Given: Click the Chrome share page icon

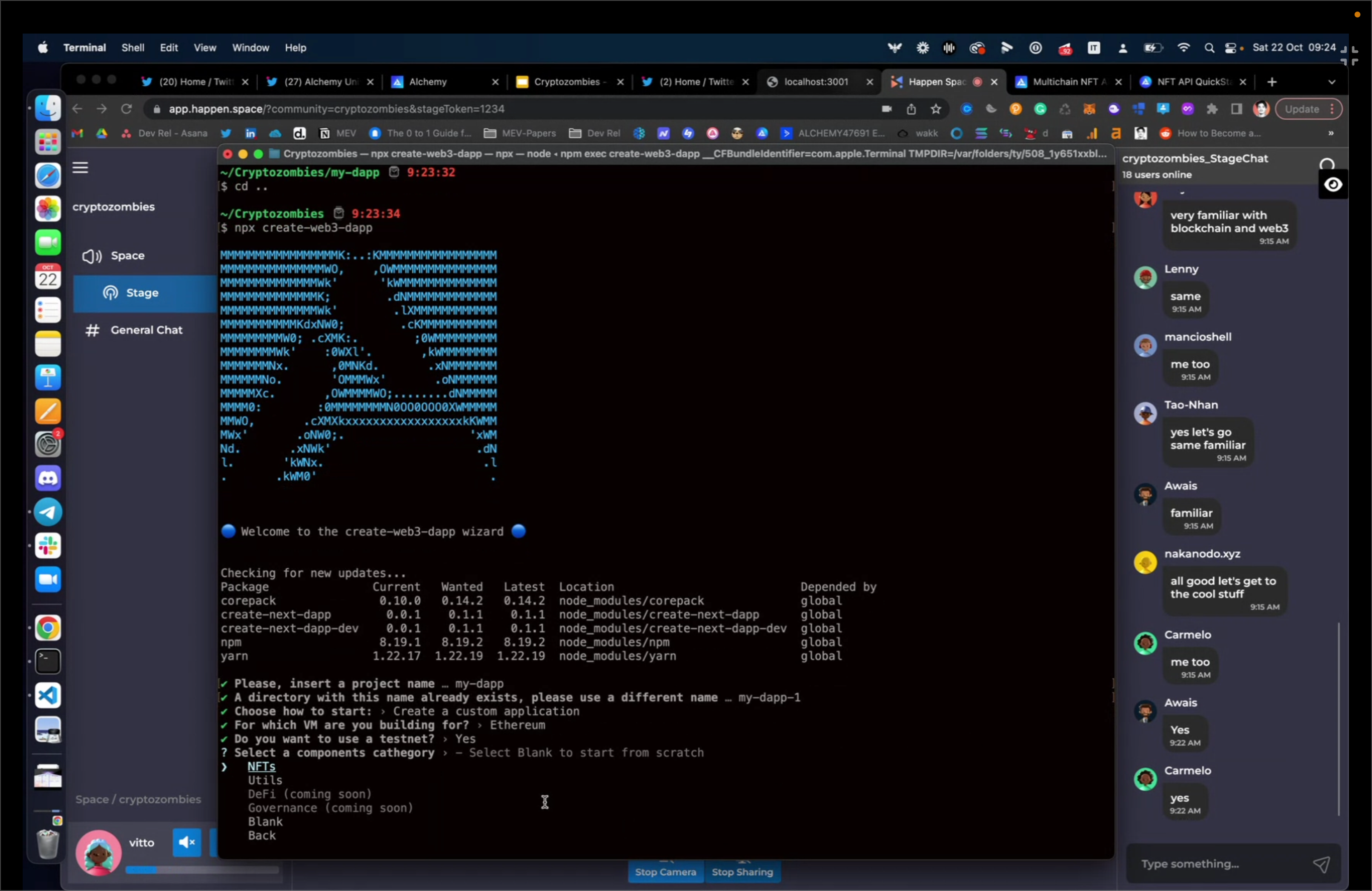Looking at the screenshot, I should (x=911, y=109).
